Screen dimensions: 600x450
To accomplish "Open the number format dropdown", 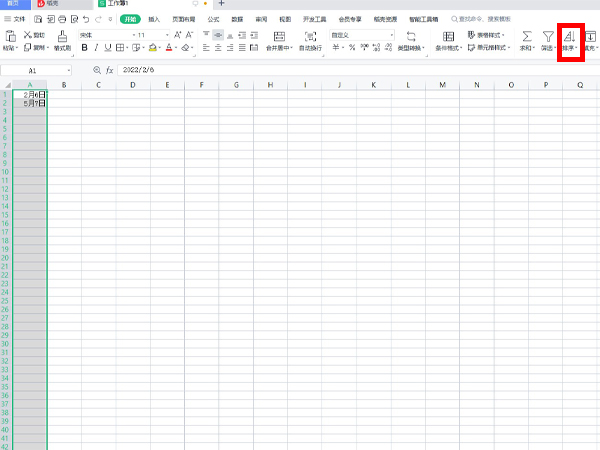I will 391,35.
